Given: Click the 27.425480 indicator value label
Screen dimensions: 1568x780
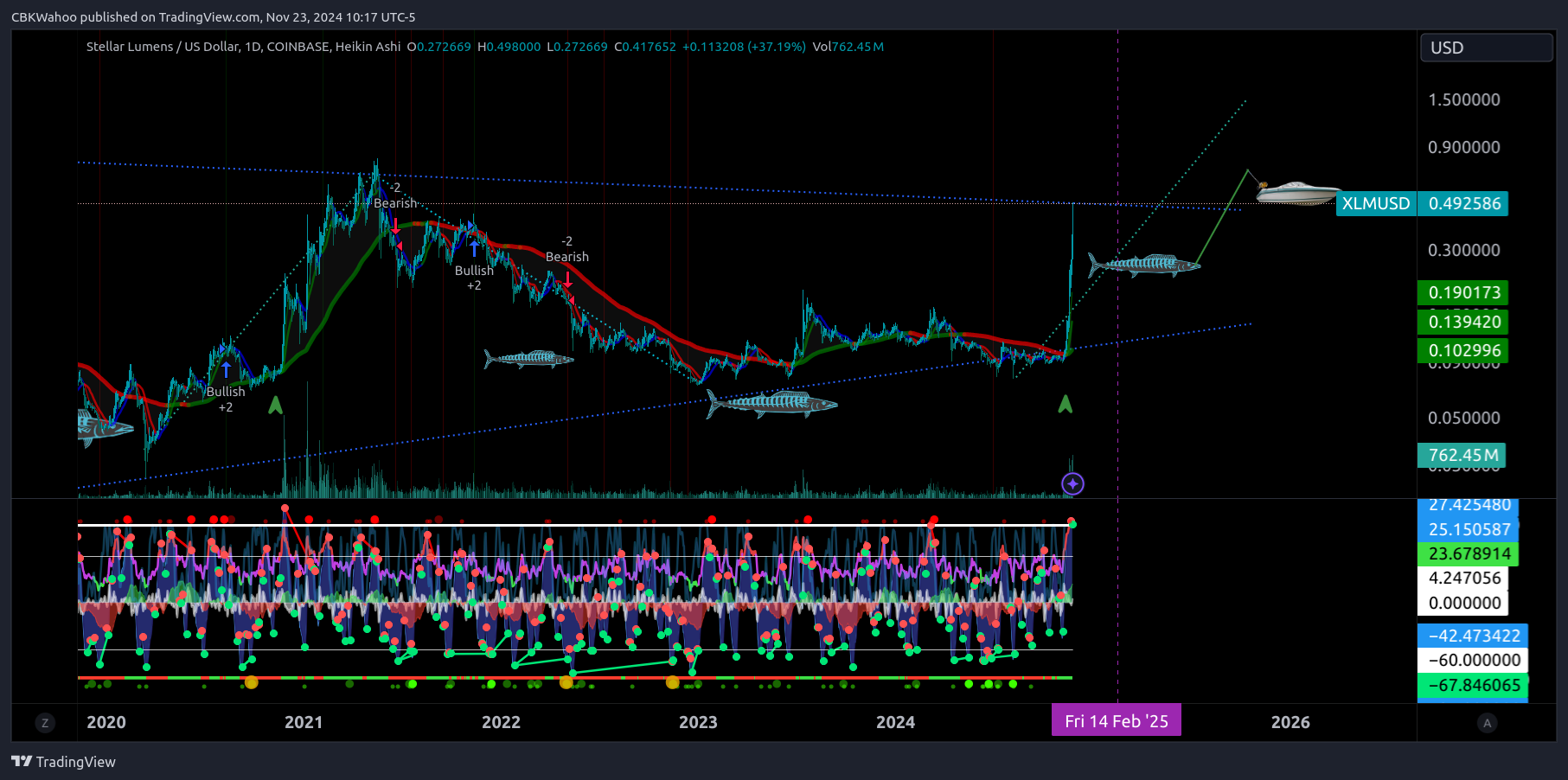Looking at the screenshot, I should [1469, 505].
